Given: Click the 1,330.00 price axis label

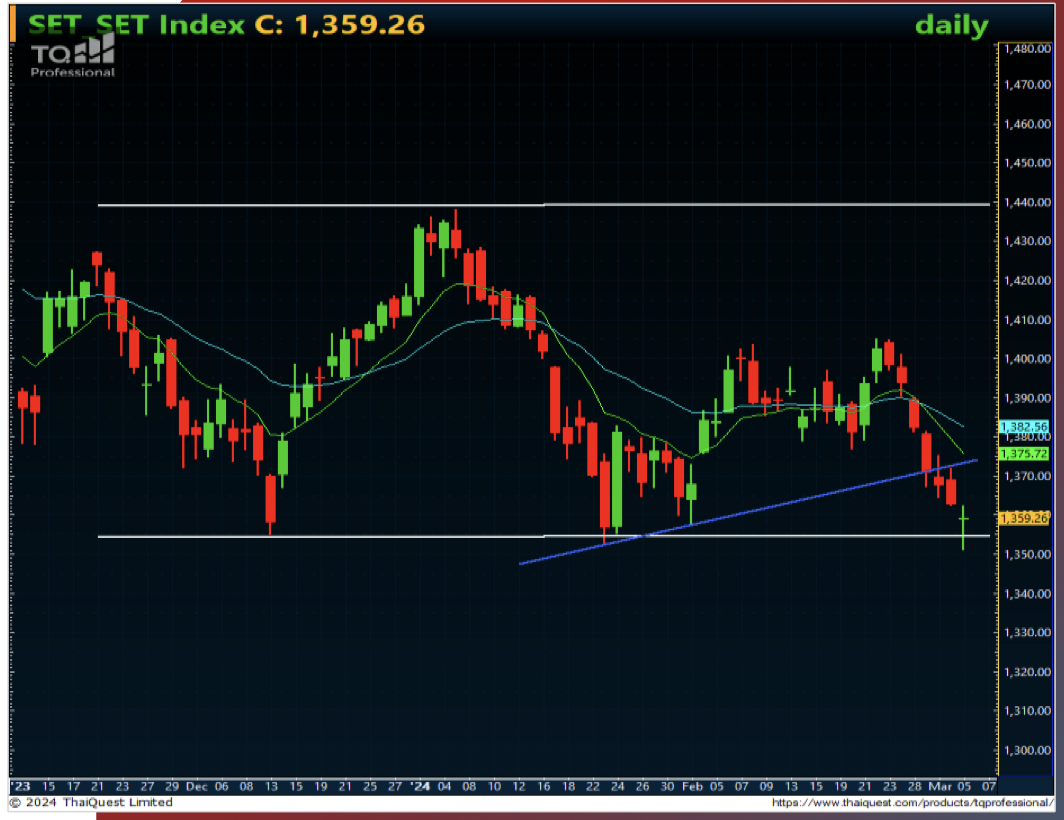Looking at the screenshot, I should coord(1027,633).
